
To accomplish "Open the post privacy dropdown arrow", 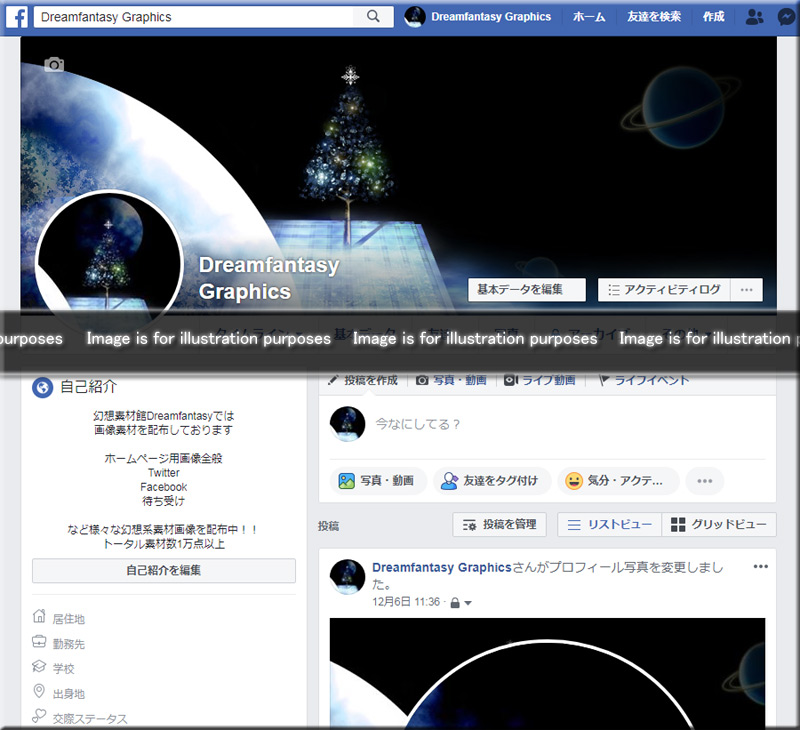I will (468, 603).
